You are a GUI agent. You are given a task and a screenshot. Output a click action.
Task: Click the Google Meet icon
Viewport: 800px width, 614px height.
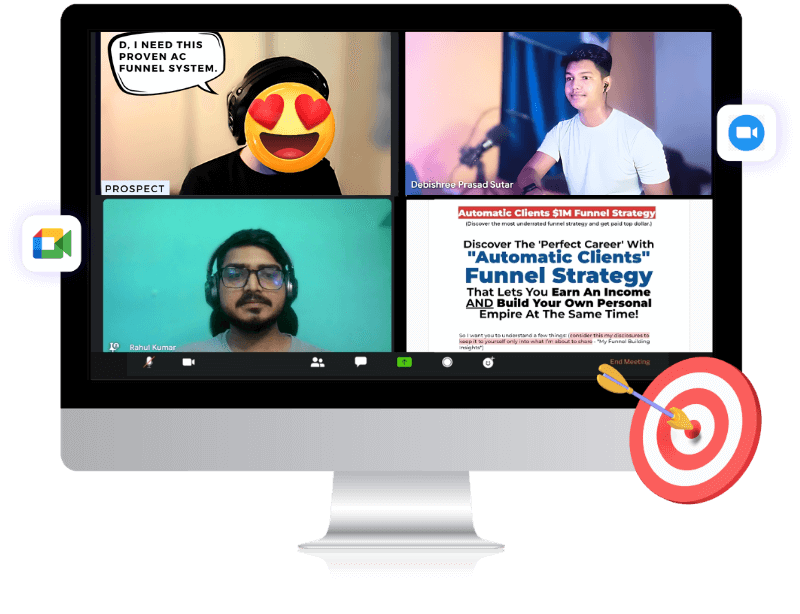[51, 243]
